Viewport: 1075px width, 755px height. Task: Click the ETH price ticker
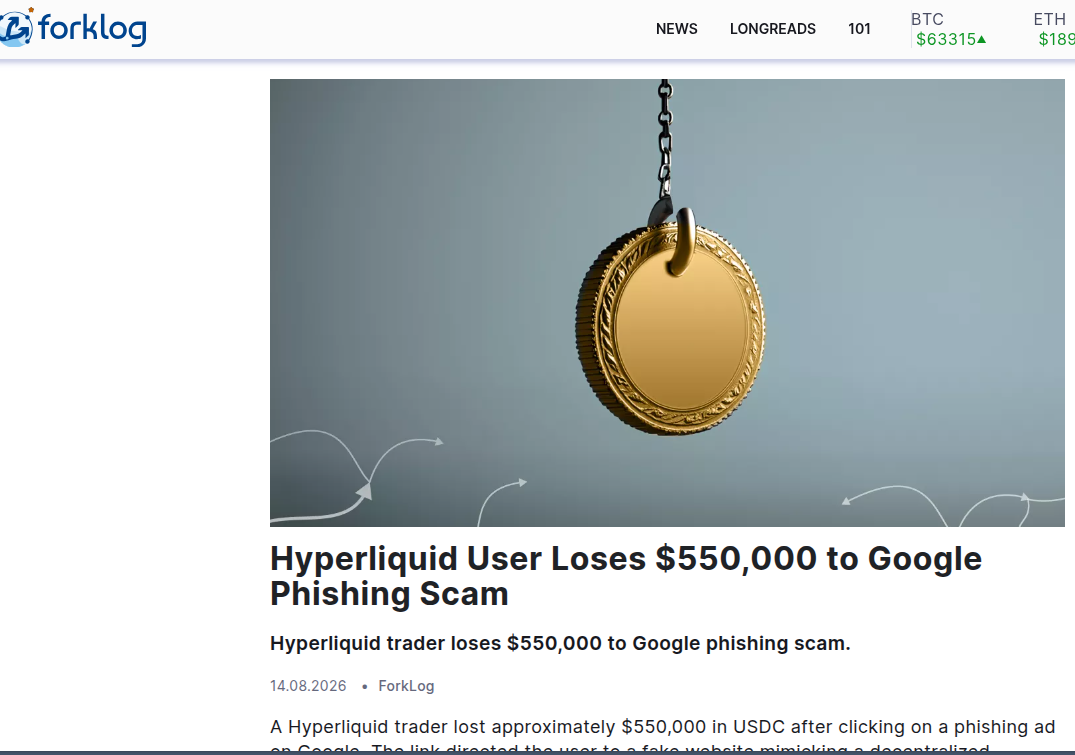tap(1054, 29)
